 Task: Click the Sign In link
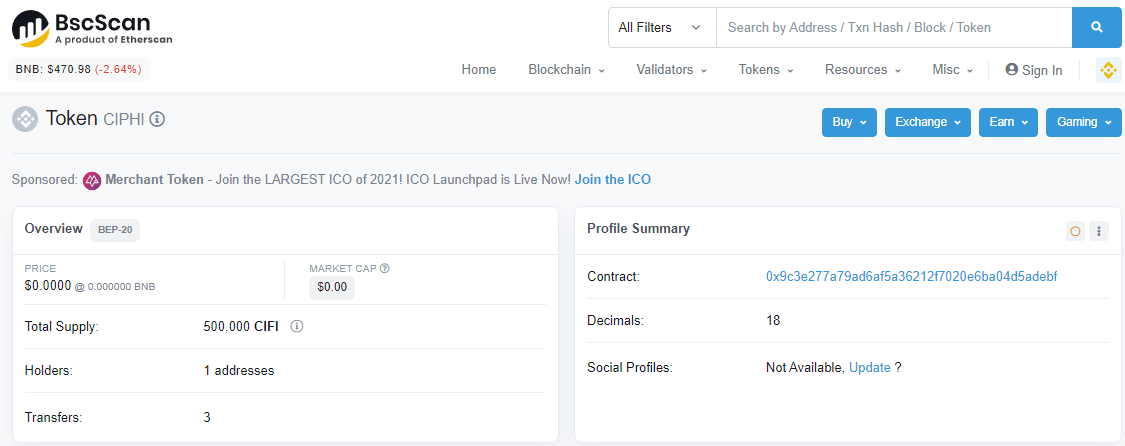[1034, 70]
